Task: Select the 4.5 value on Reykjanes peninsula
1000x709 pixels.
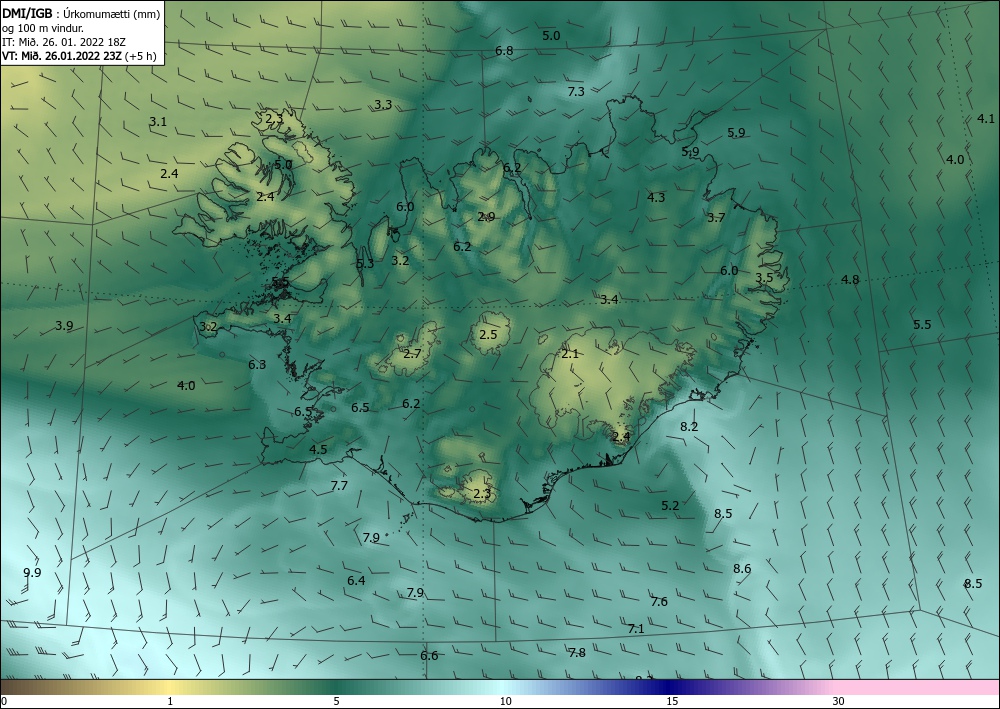Action: pos(318,449)
